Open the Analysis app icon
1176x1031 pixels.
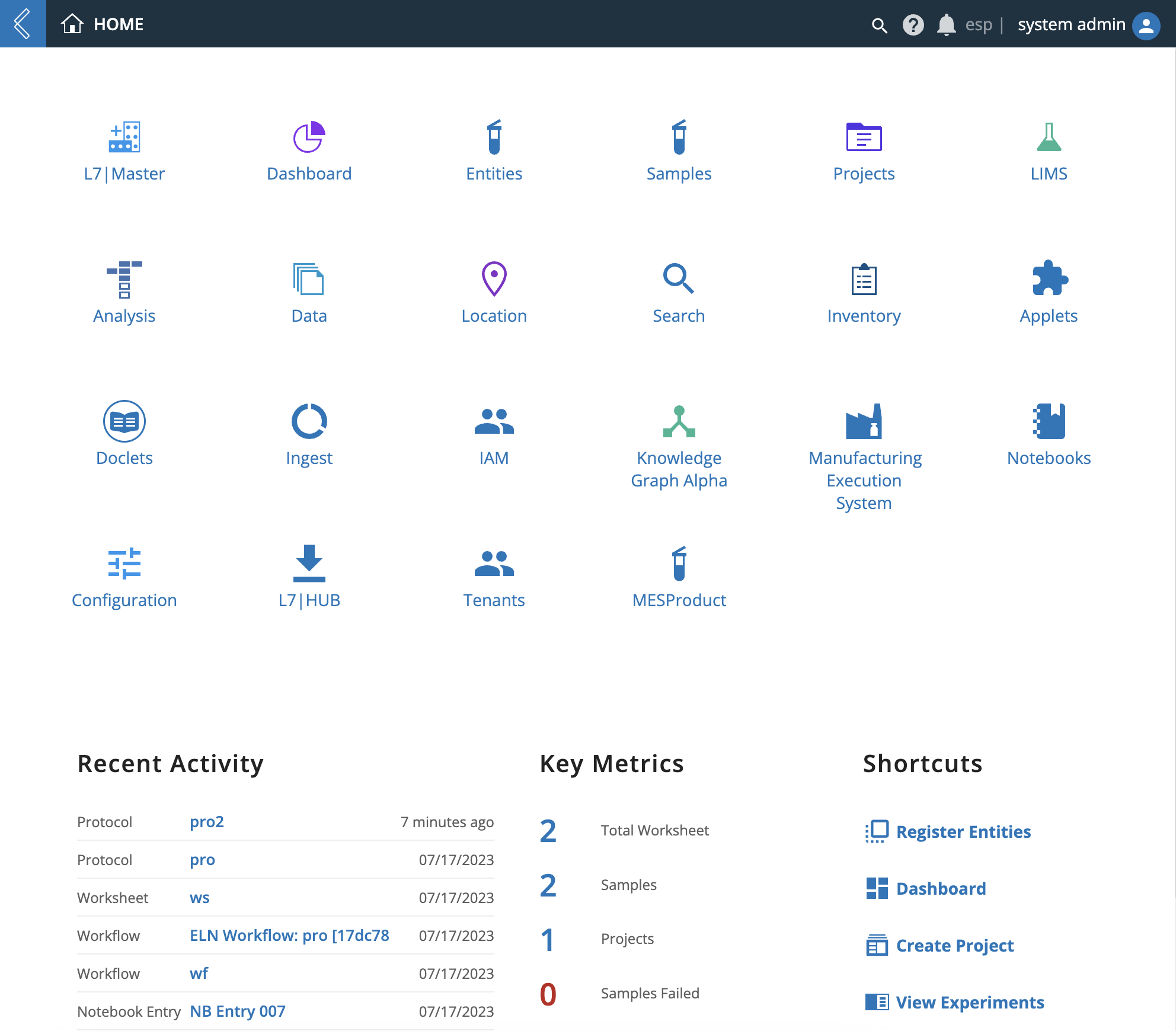124,279
